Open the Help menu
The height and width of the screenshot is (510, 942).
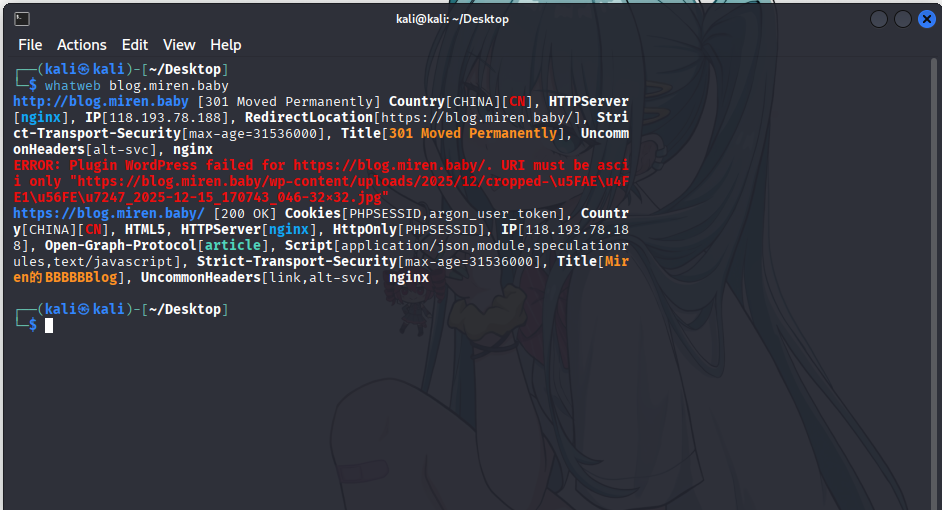(225, 45)
